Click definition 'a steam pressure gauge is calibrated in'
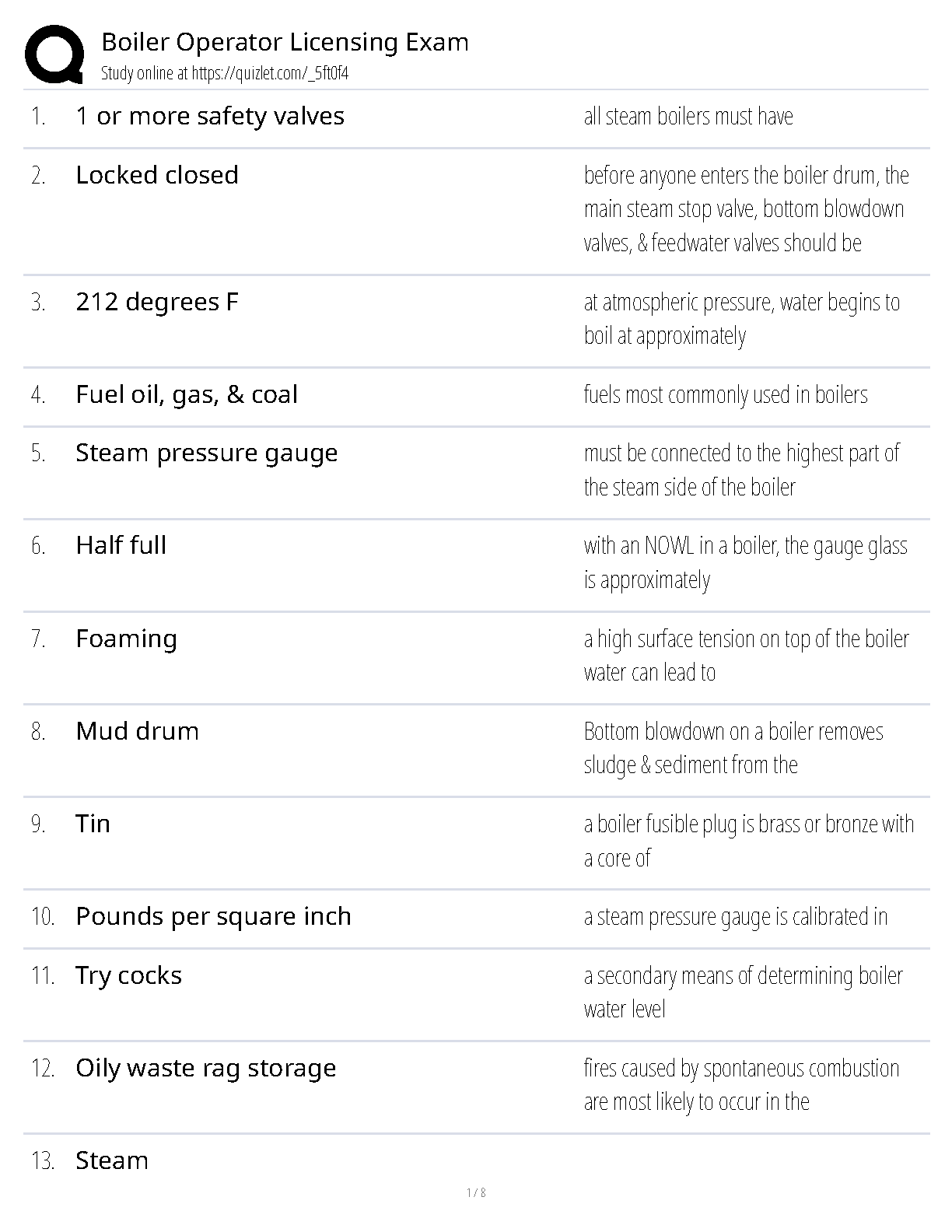The image size is (952, 1232). tap(735, 917)
